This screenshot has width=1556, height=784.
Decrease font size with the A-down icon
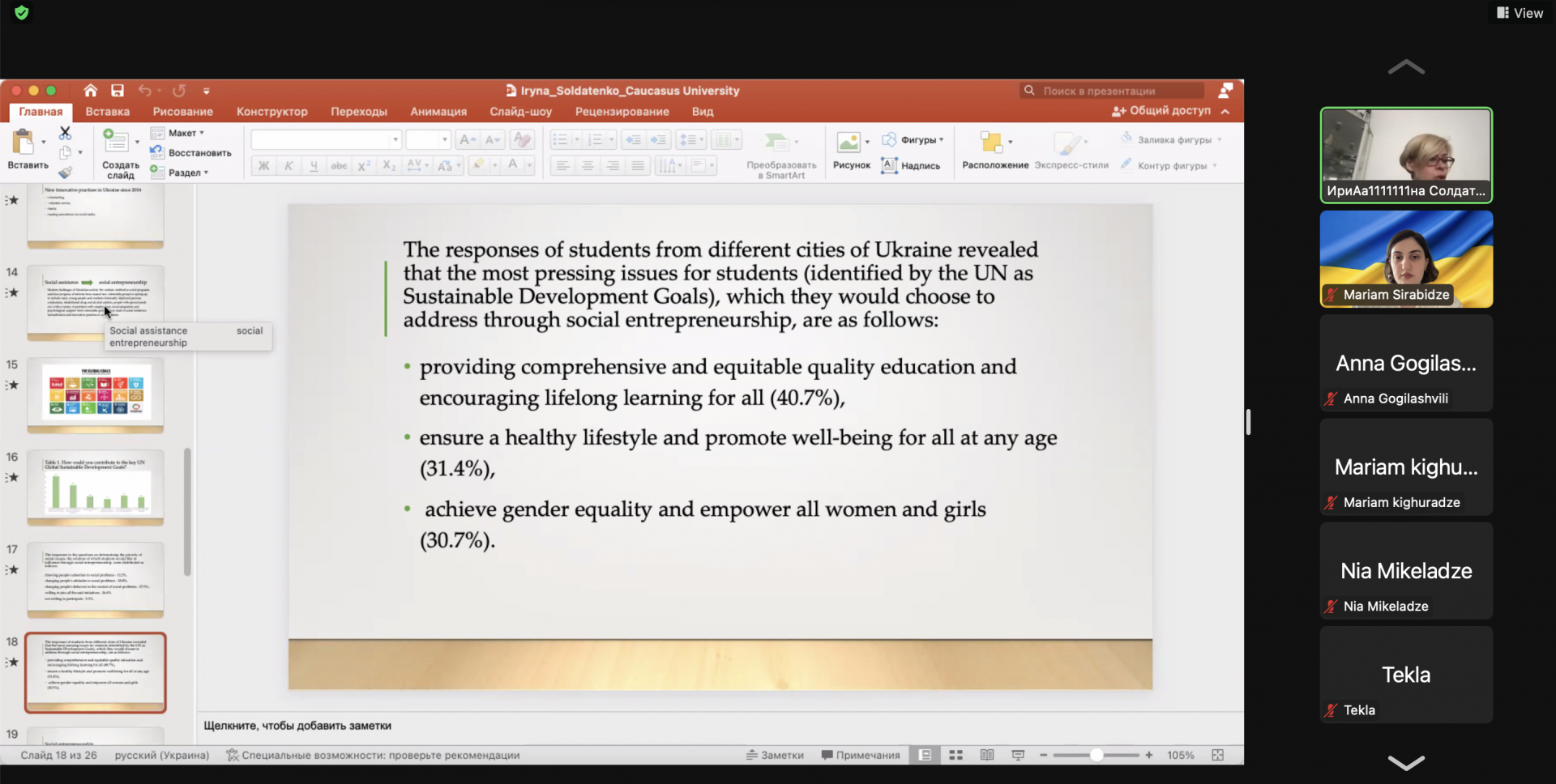493,140
